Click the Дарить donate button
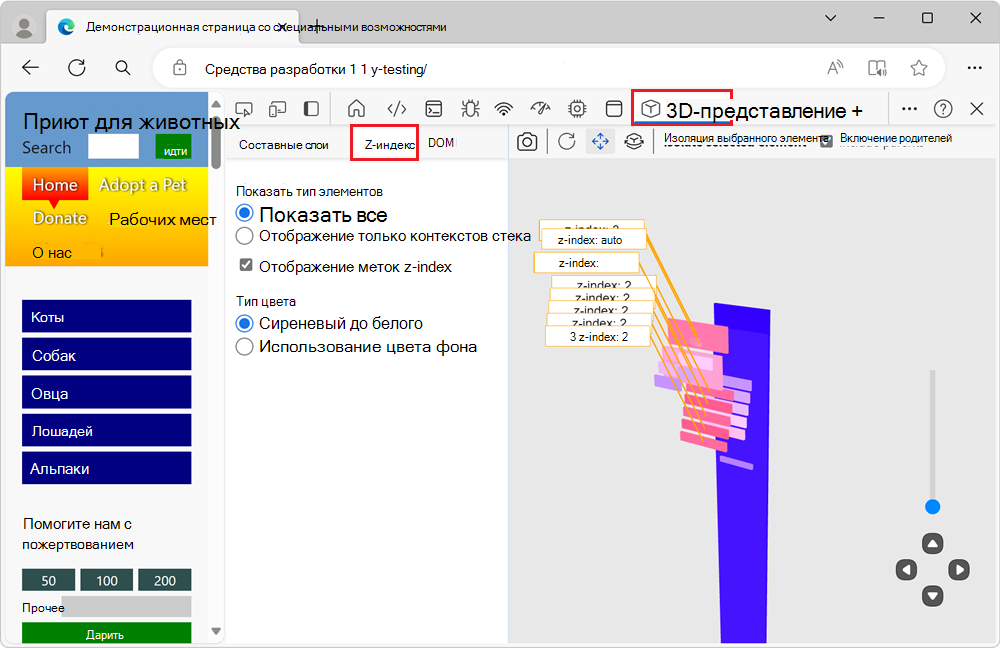Screen dimensions: 1000x648 click(x=107, y=633)
